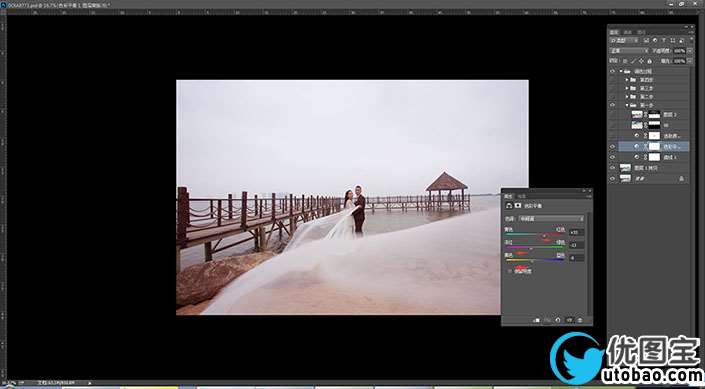Enable the 保留明度 checkbox
705x389 pixels.
click(509, 271)
